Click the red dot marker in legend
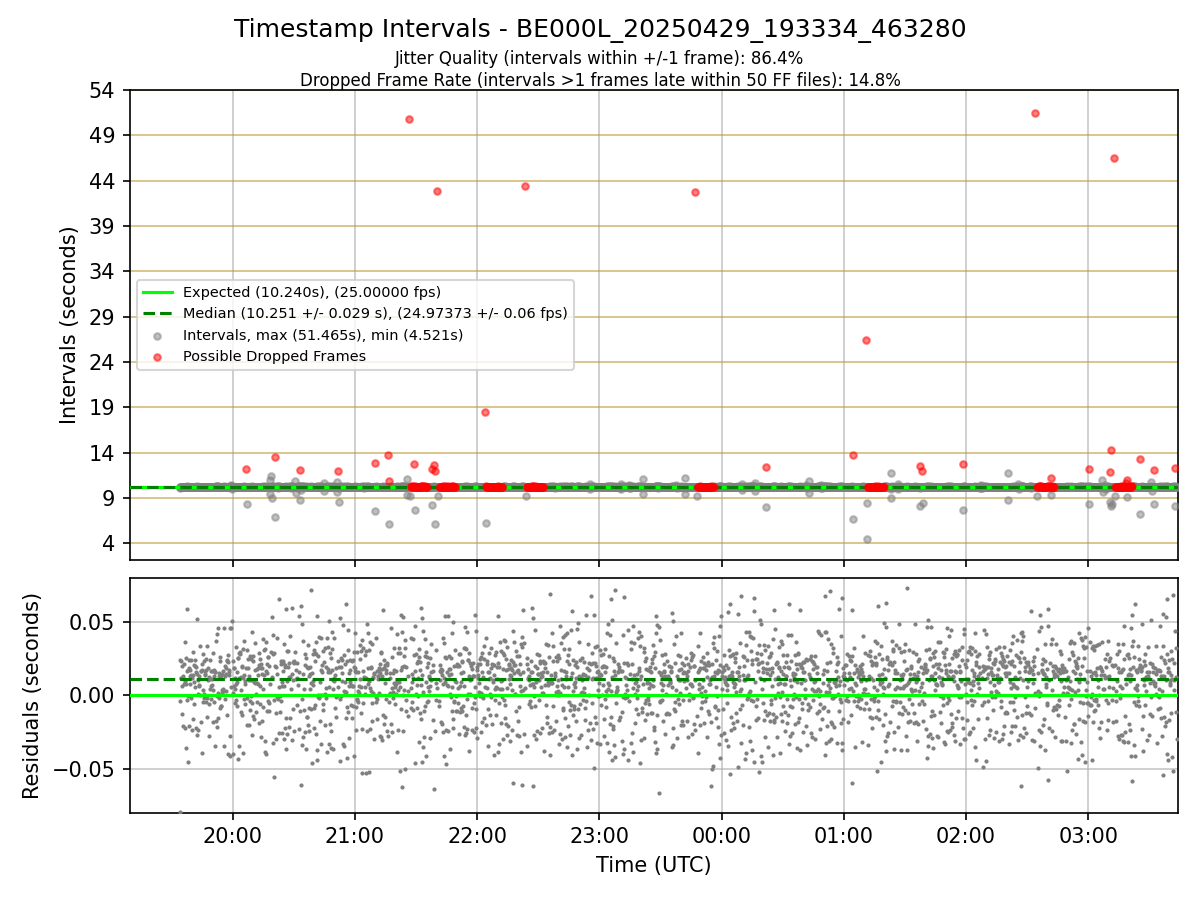Image resolution: width=1200 pixels, height=900 pixels. 158,356
